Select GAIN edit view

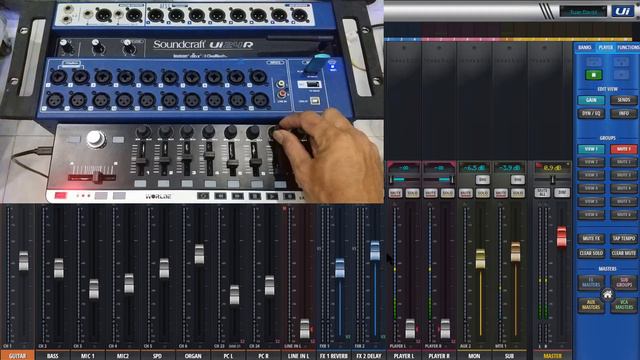(591, 100)
